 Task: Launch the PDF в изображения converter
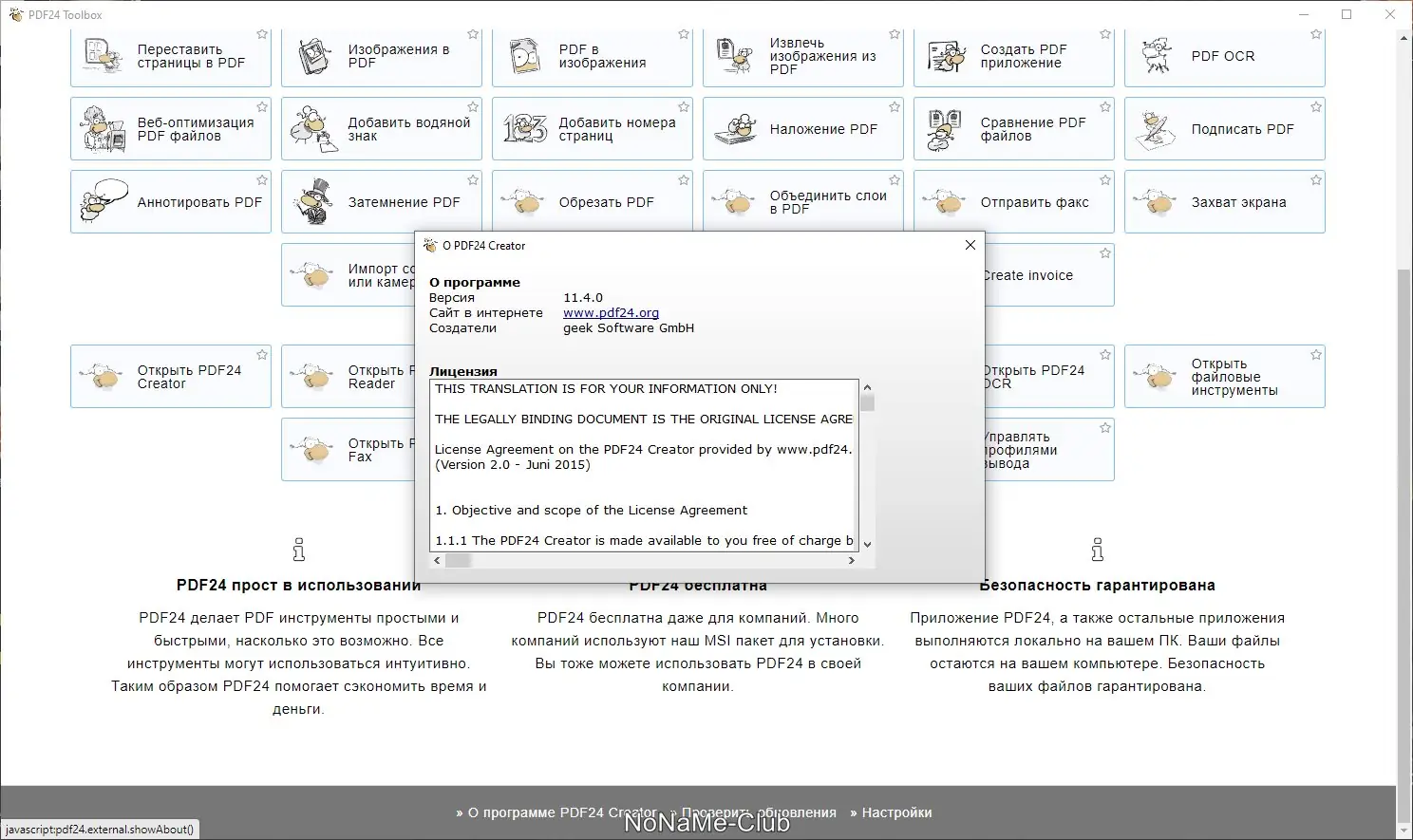click(593, 56)
